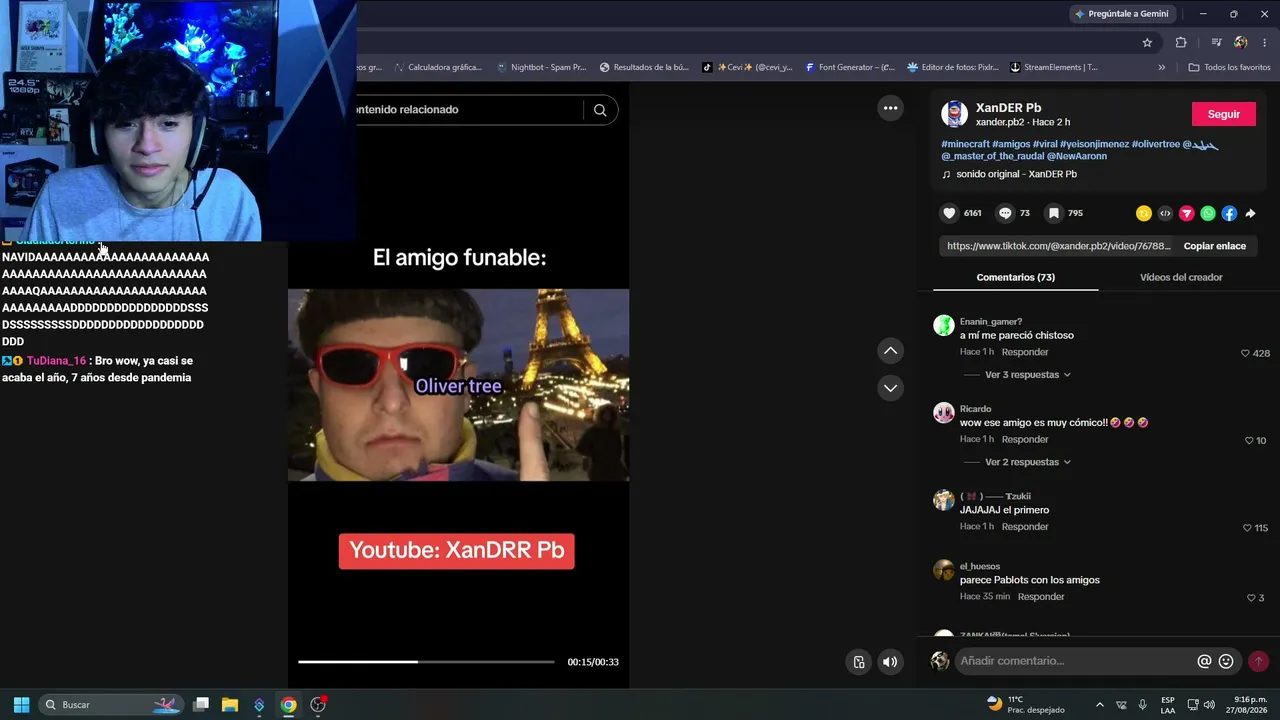
Task: Open the @NewAaronn mention
Action: pos(1077,156)
